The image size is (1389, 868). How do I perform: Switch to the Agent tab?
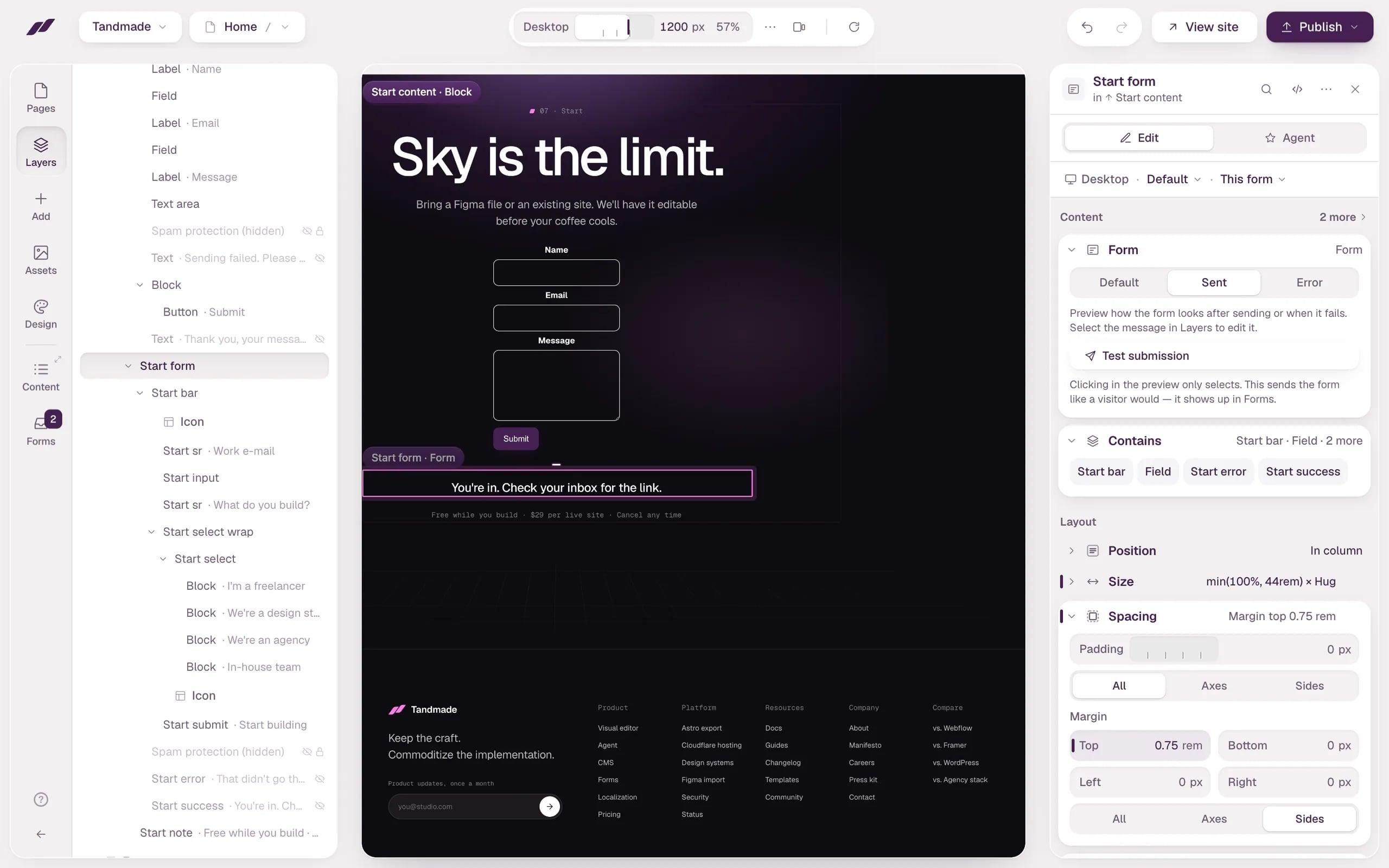click(1289, 138)
